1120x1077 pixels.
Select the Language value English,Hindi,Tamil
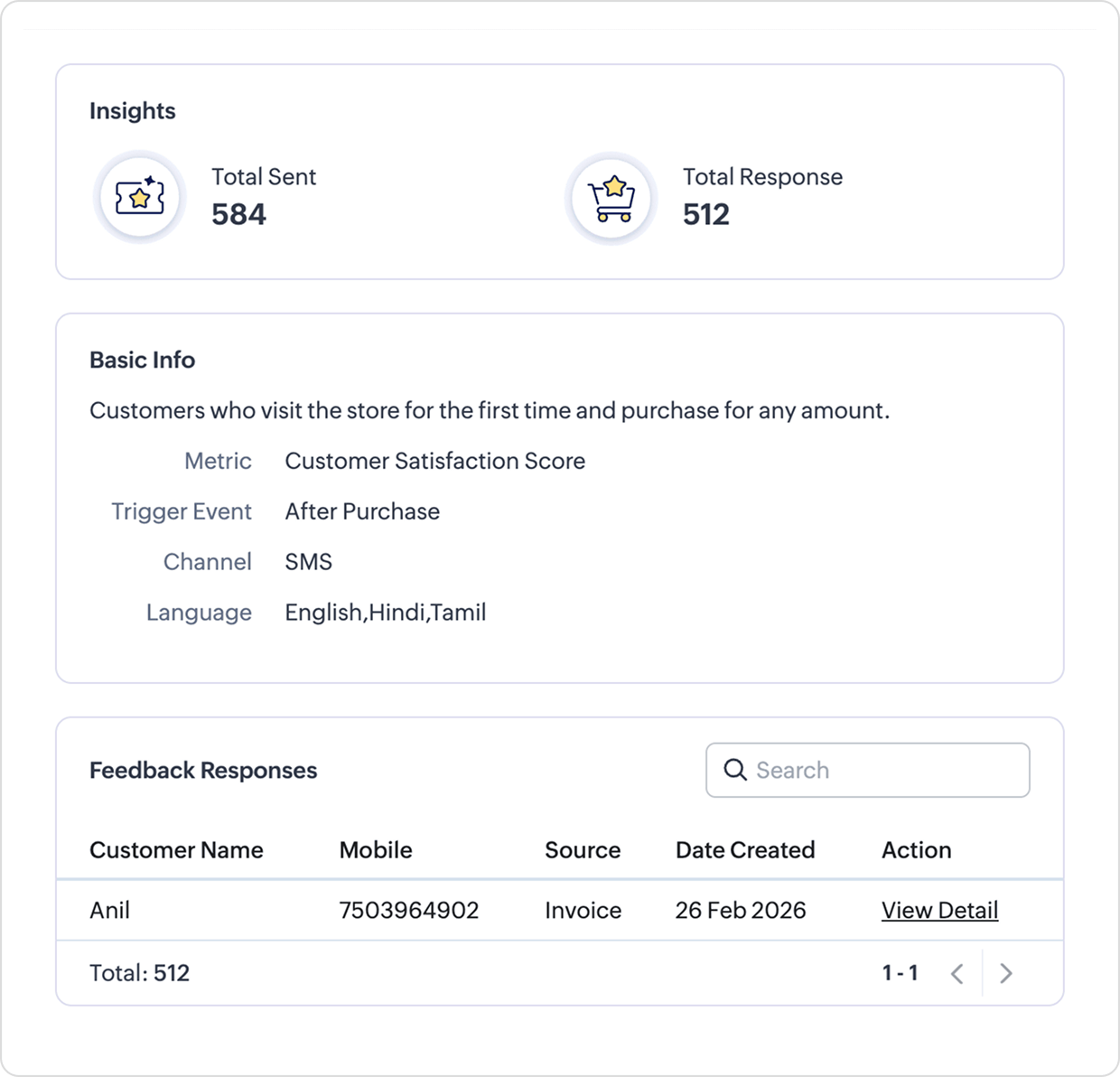click(x=385, y=613)
